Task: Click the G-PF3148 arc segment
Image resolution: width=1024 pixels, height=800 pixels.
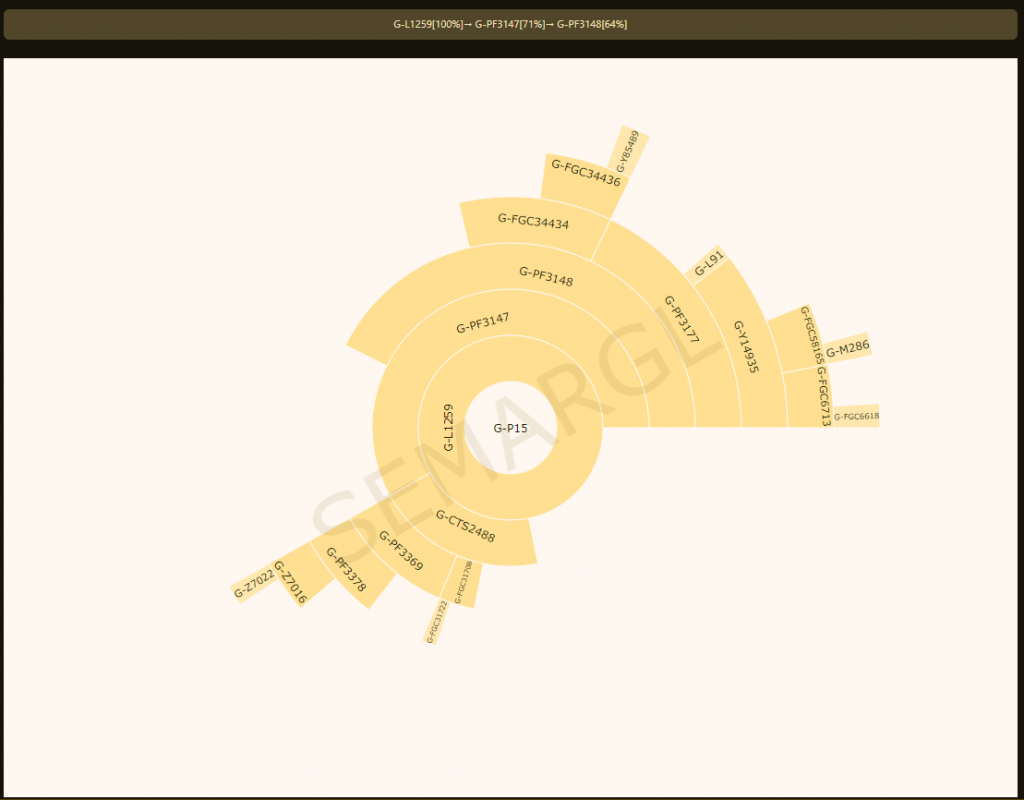Action: pyautogui.click(x=546, y=276)
